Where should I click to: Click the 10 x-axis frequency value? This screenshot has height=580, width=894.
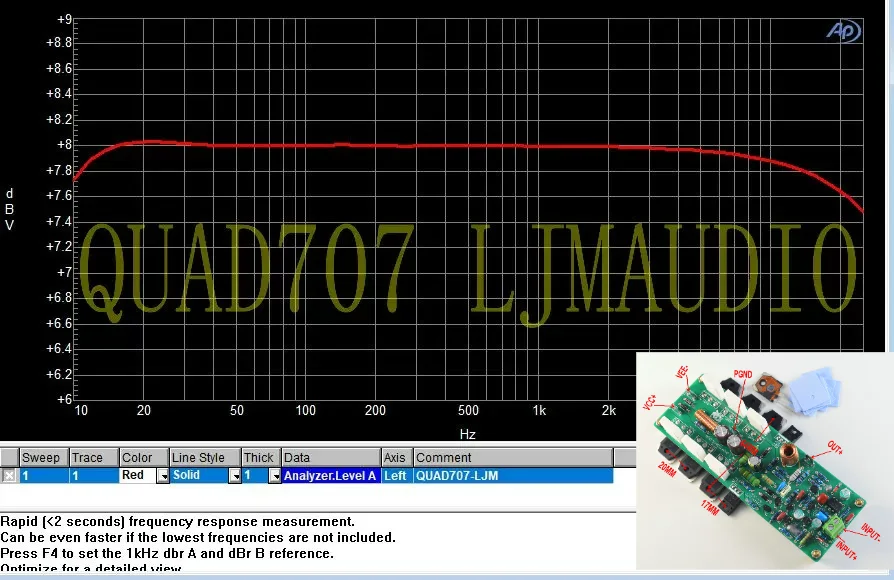81,410
